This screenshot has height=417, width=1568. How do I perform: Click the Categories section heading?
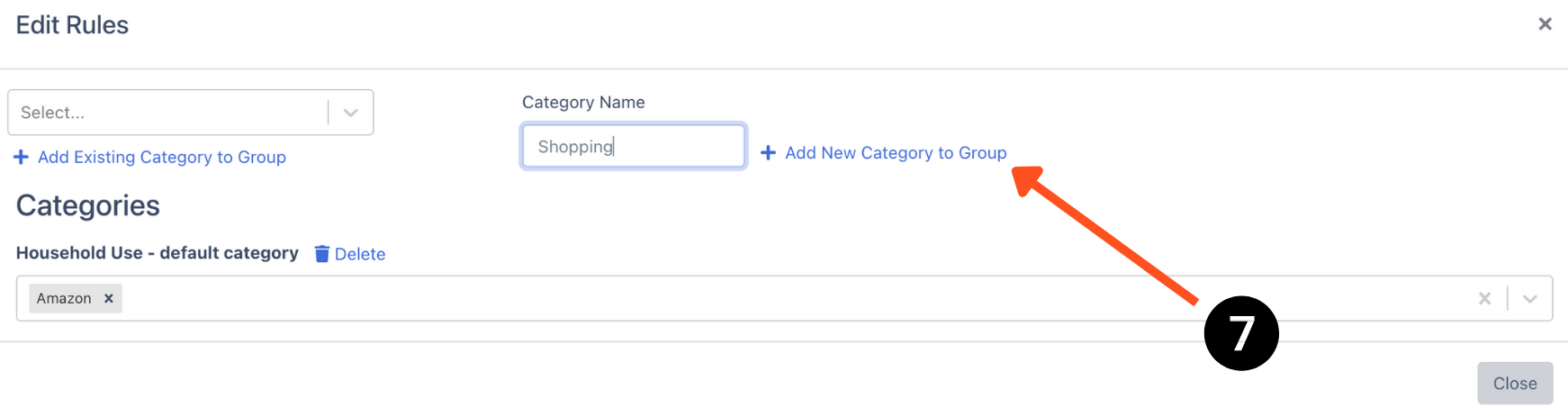coord(88,205)
